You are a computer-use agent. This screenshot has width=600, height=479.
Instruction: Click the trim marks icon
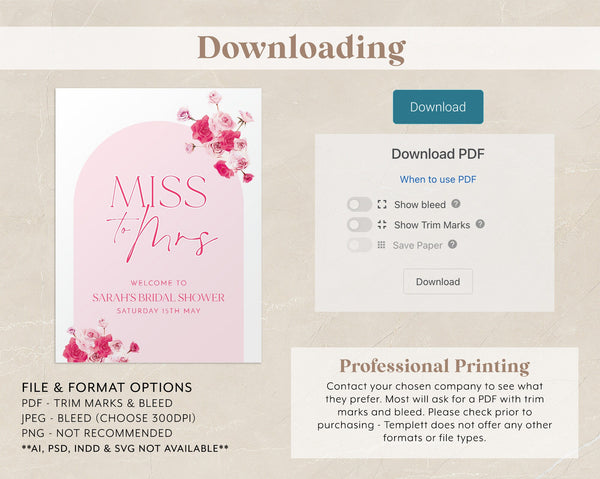click(382, 225)
